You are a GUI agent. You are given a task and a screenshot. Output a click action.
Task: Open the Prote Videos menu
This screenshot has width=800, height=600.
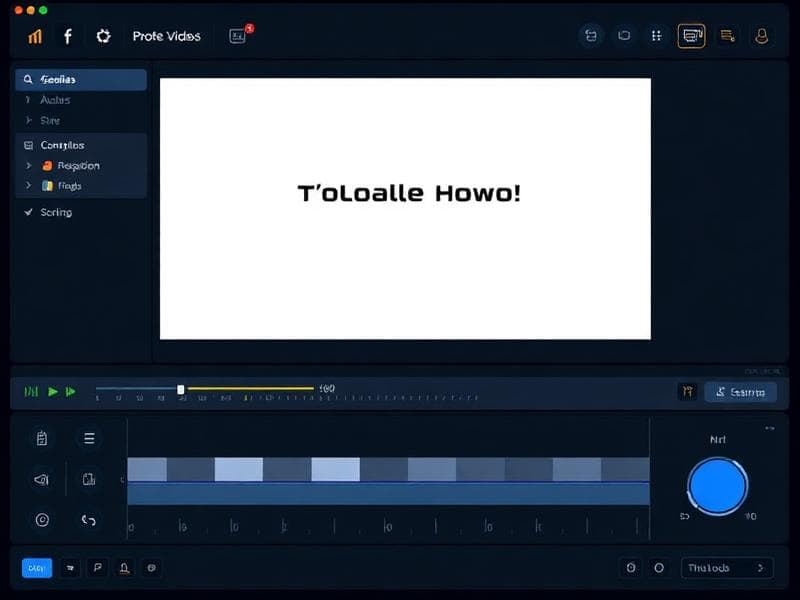click(x=167, y=35)
